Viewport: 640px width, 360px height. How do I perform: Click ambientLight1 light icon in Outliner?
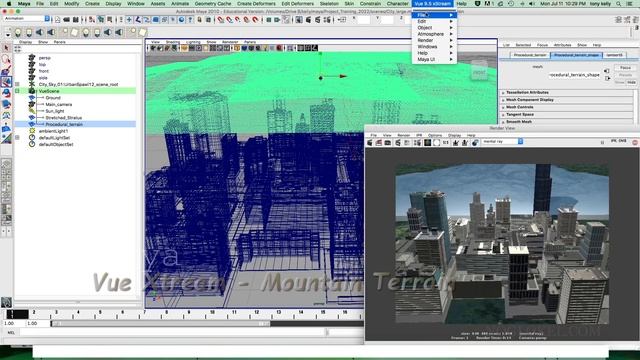click(x=32, y=131)
